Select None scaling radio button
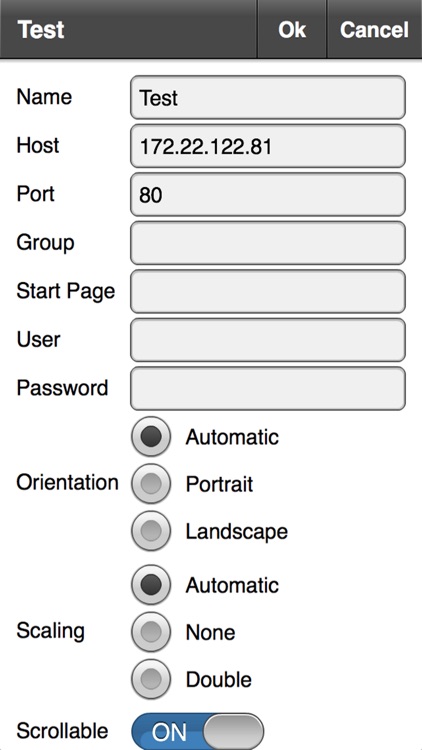422x750 pixels. 151,632
